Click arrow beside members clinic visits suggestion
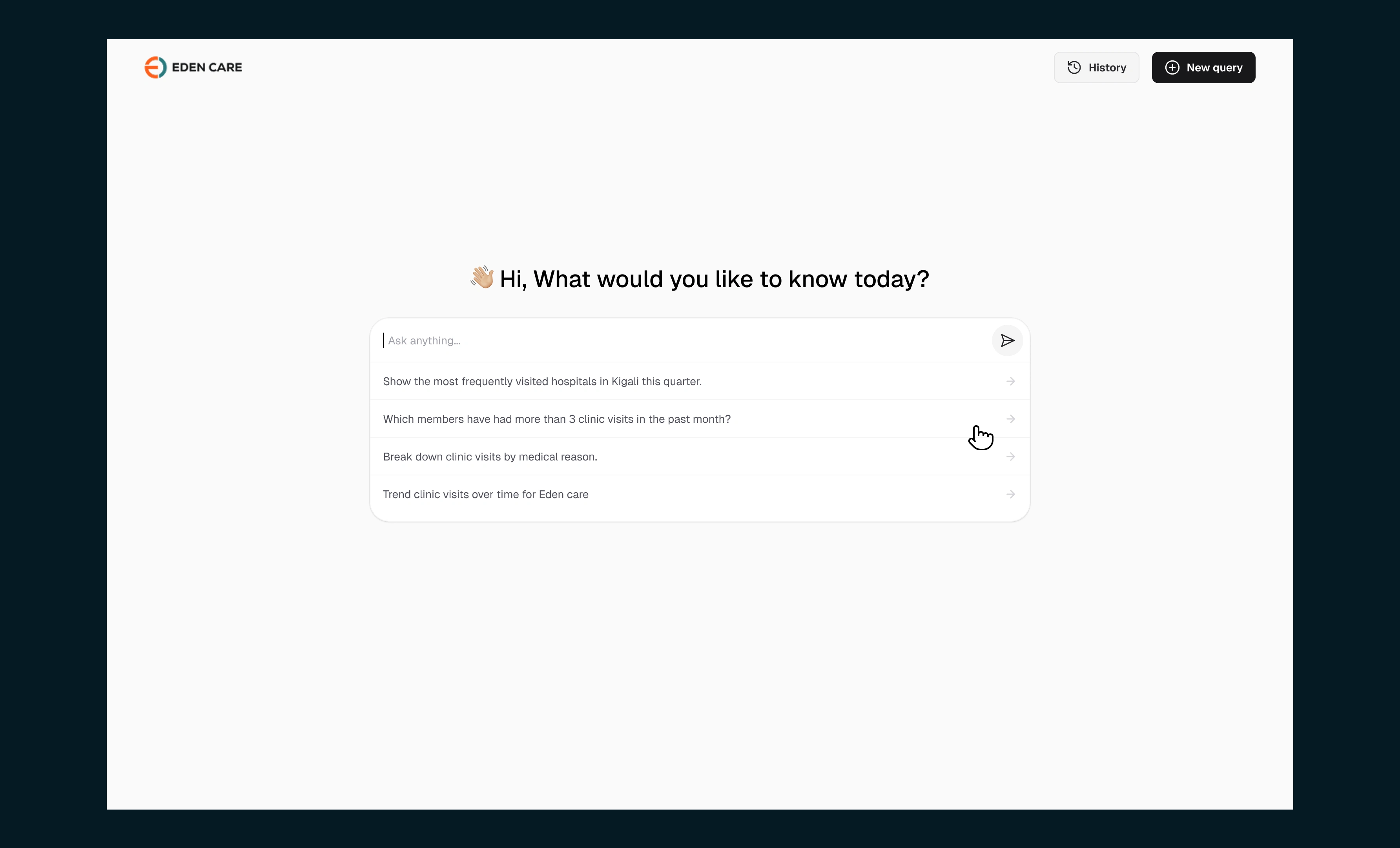Viewport: 1400px width, 848px height. coord(1010,419)
